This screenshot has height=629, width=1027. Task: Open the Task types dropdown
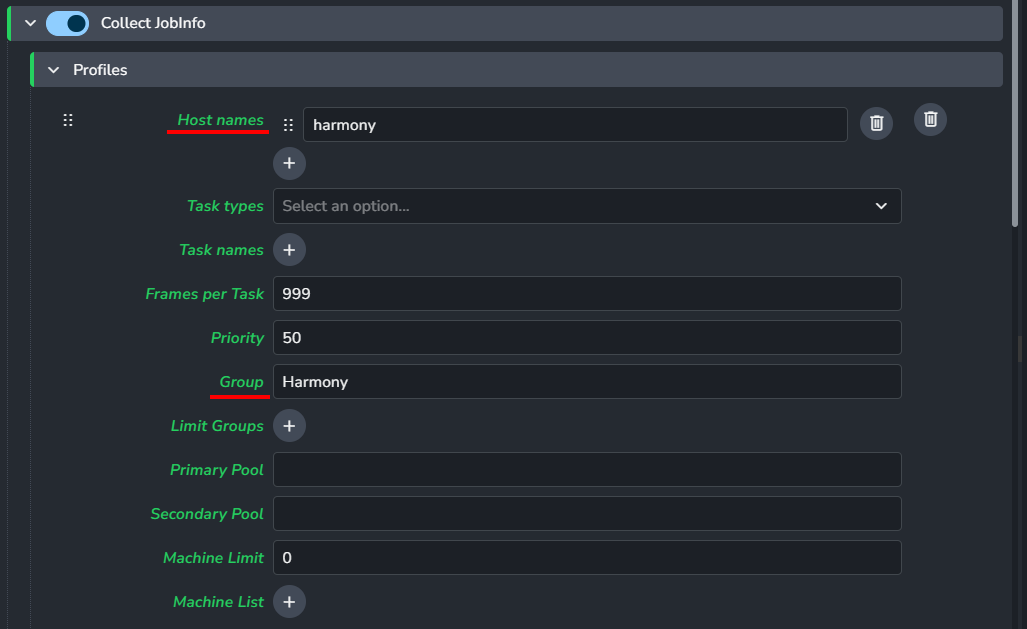587,206
